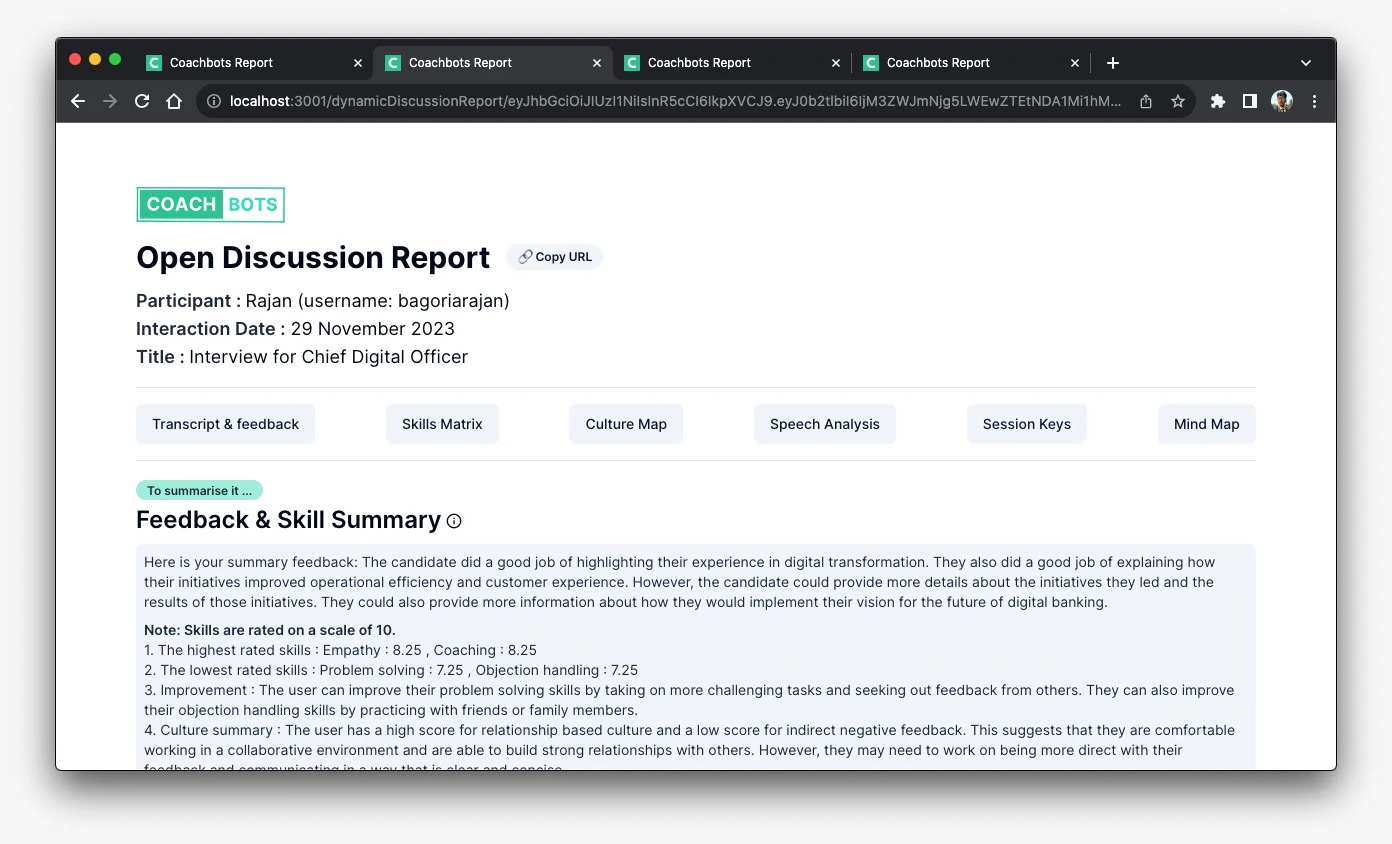
Task: Open the browser side panel icon
Action: click(x=1249, y=101)
